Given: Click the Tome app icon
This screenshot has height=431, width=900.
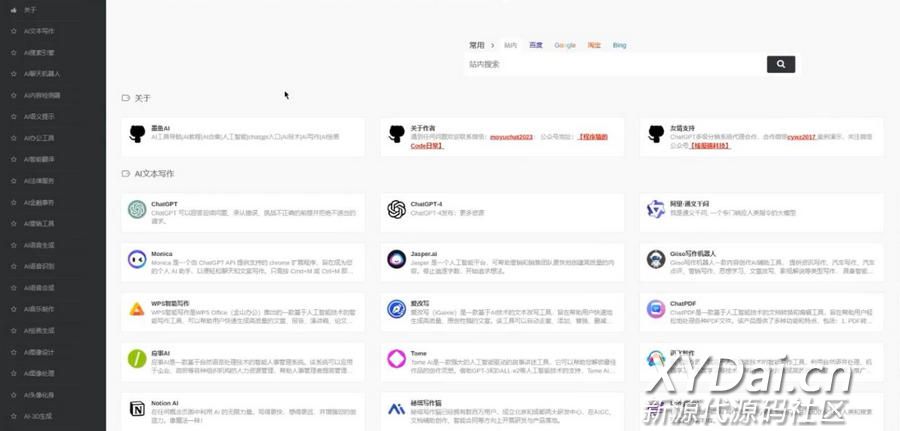Looking at the screenshot, I should [x=396, y=359].
